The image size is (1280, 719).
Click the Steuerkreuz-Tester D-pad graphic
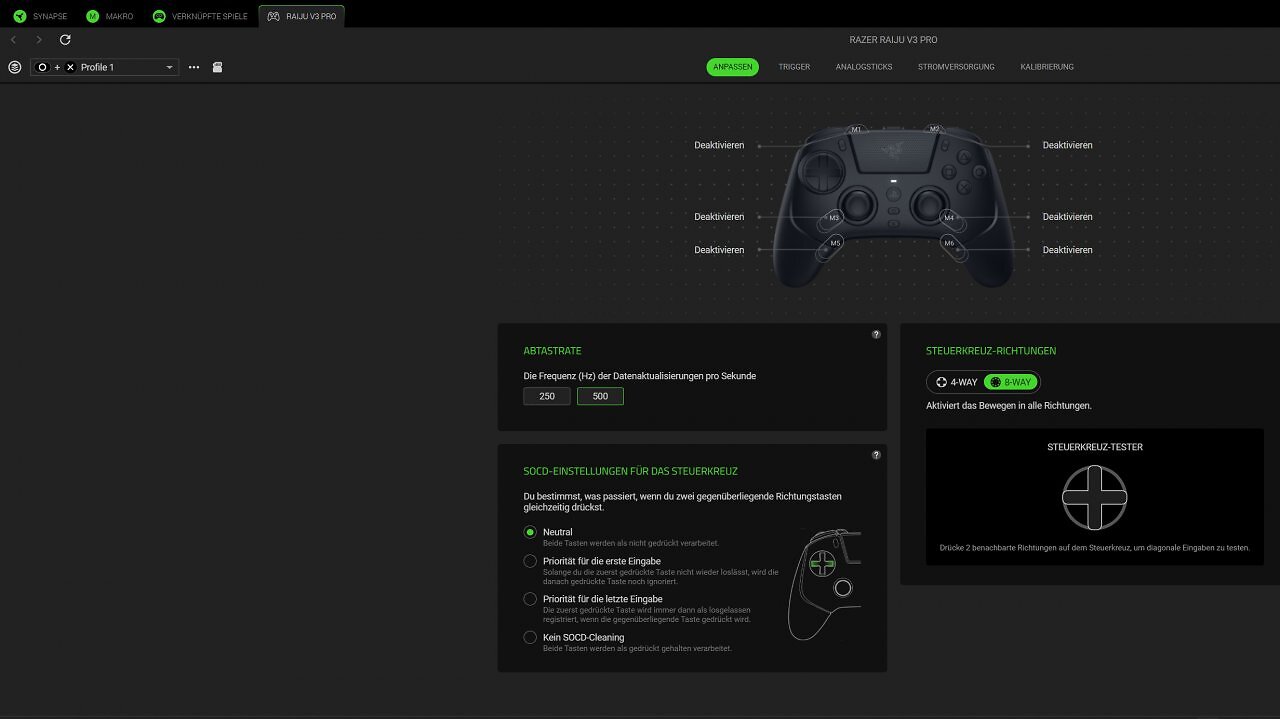pos(1094,497)
